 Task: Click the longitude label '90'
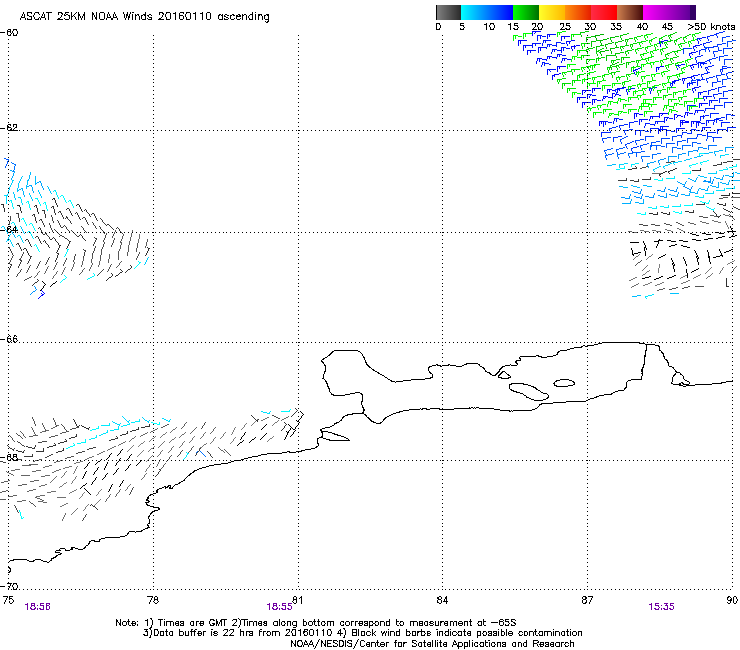click(x=732, y=599)
